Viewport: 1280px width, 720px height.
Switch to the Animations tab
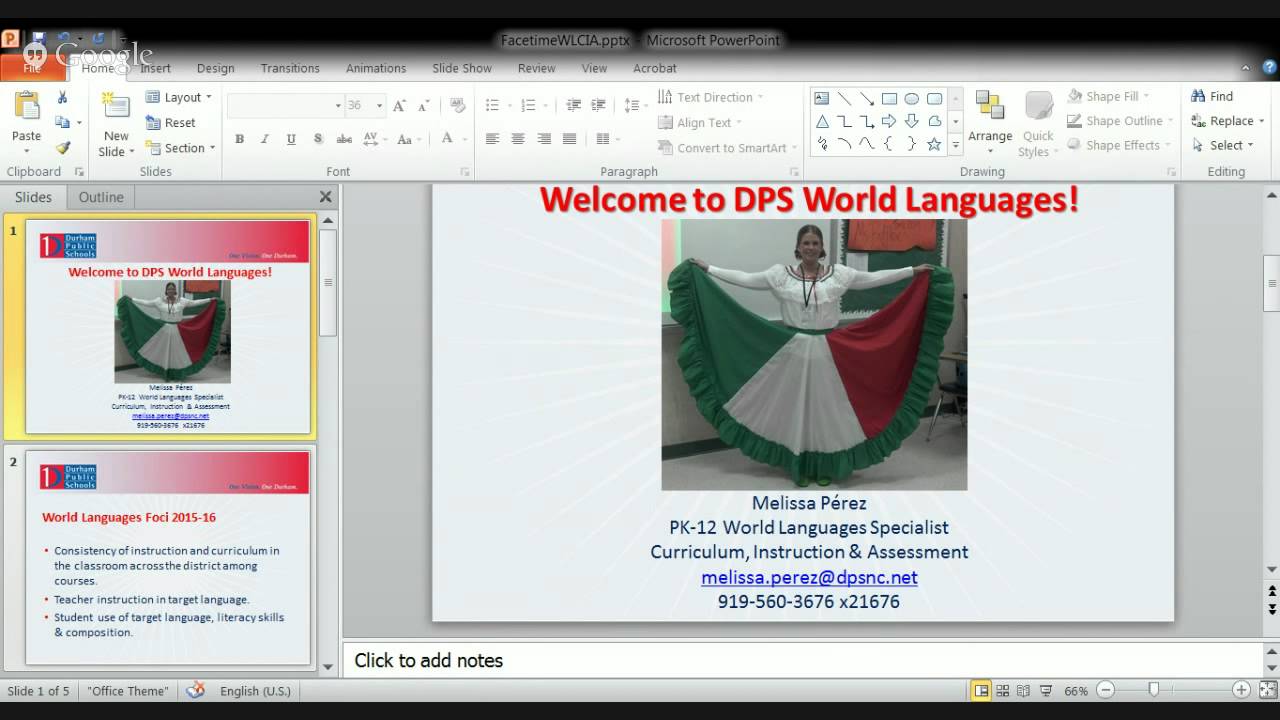tap(376, 68)
